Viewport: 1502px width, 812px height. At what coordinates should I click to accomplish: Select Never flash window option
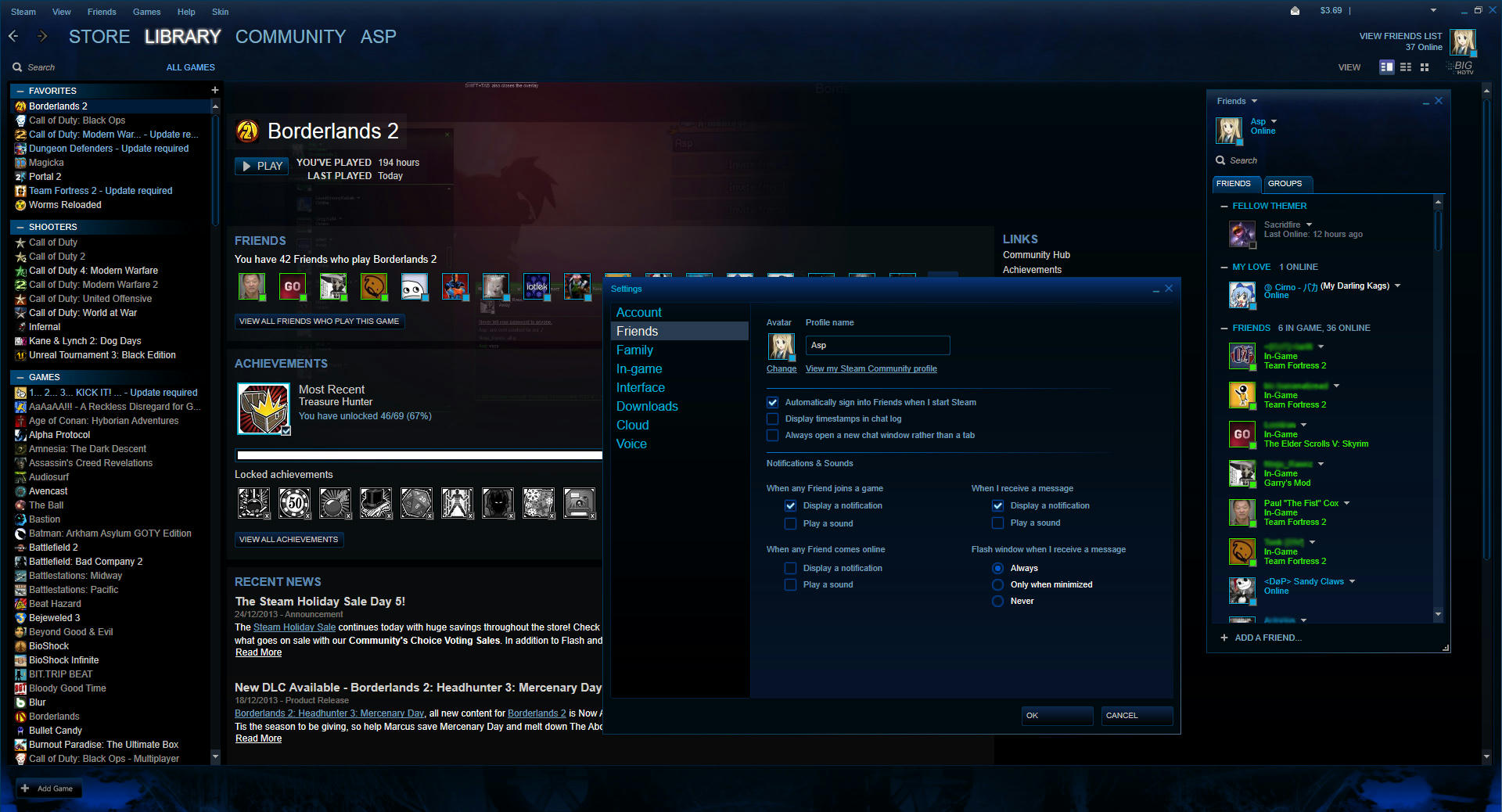(998, 601)
